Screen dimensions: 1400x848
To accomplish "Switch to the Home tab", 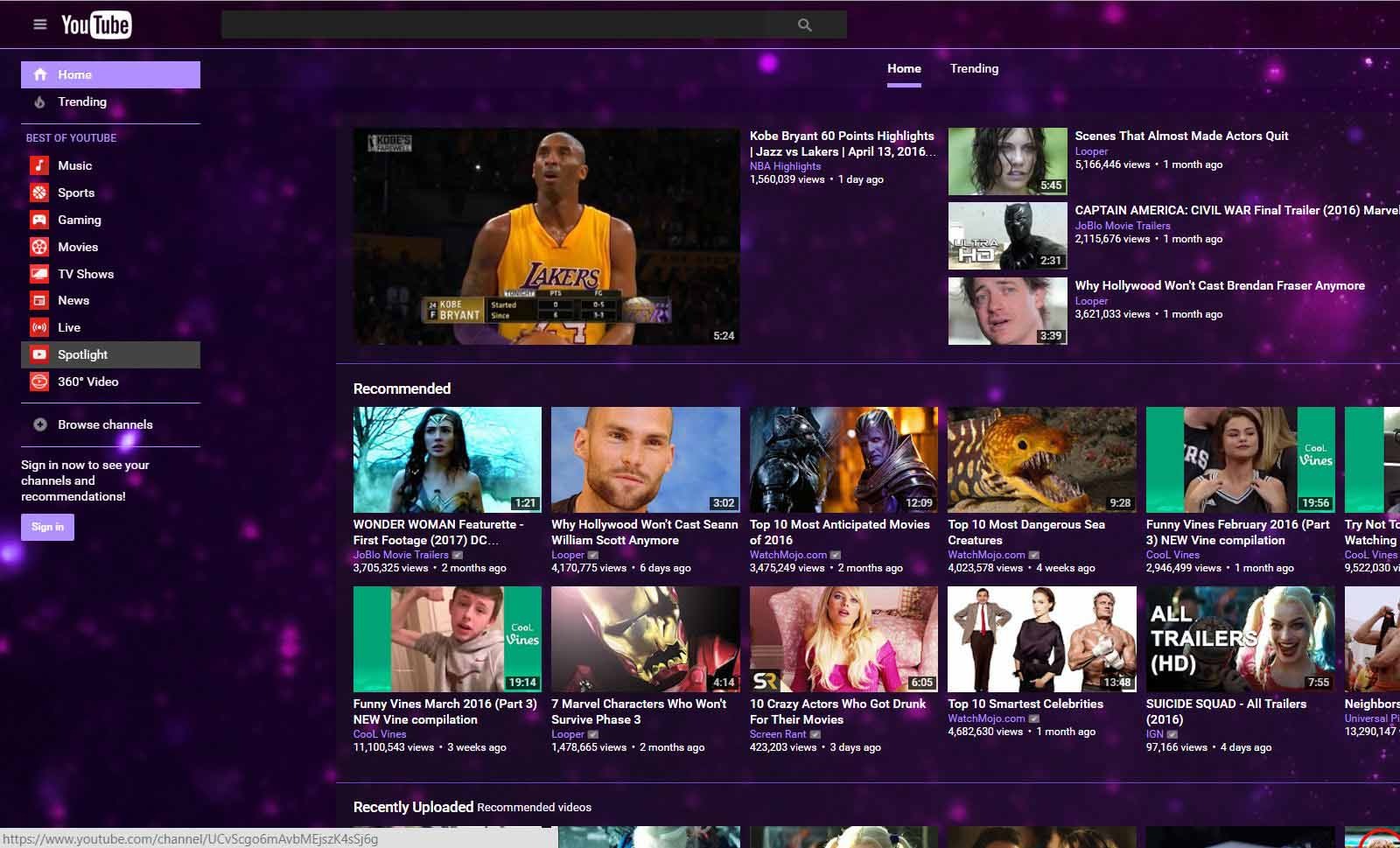I will 904,69.
